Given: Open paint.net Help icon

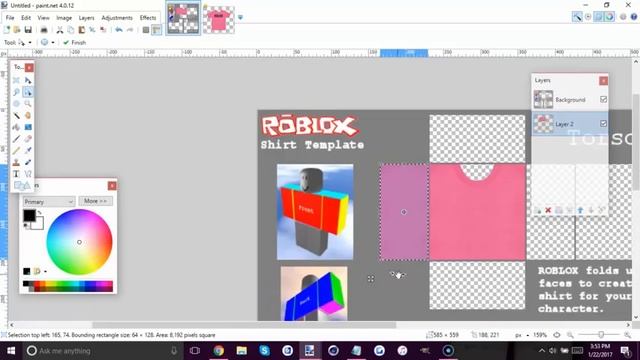Looking at the screenshot, I should click(634, 17).
